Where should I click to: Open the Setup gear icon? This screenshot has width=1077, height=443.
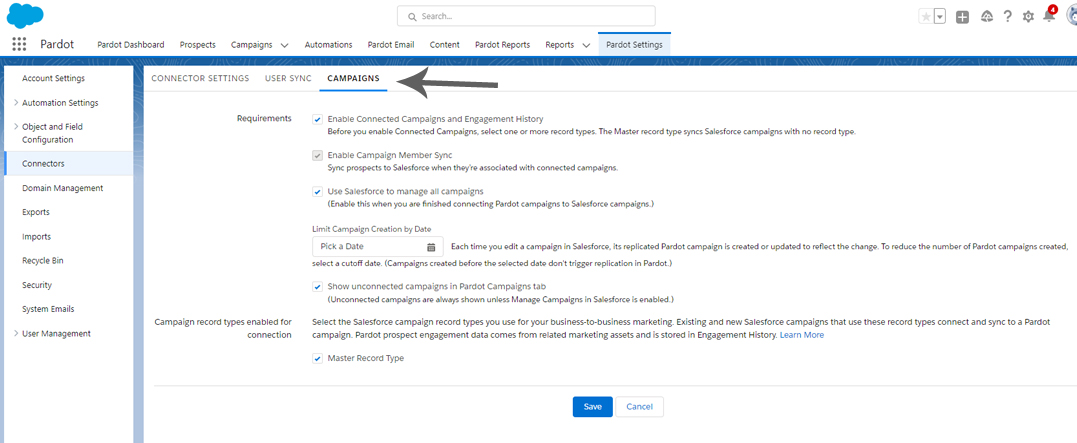pos(1028,16)
